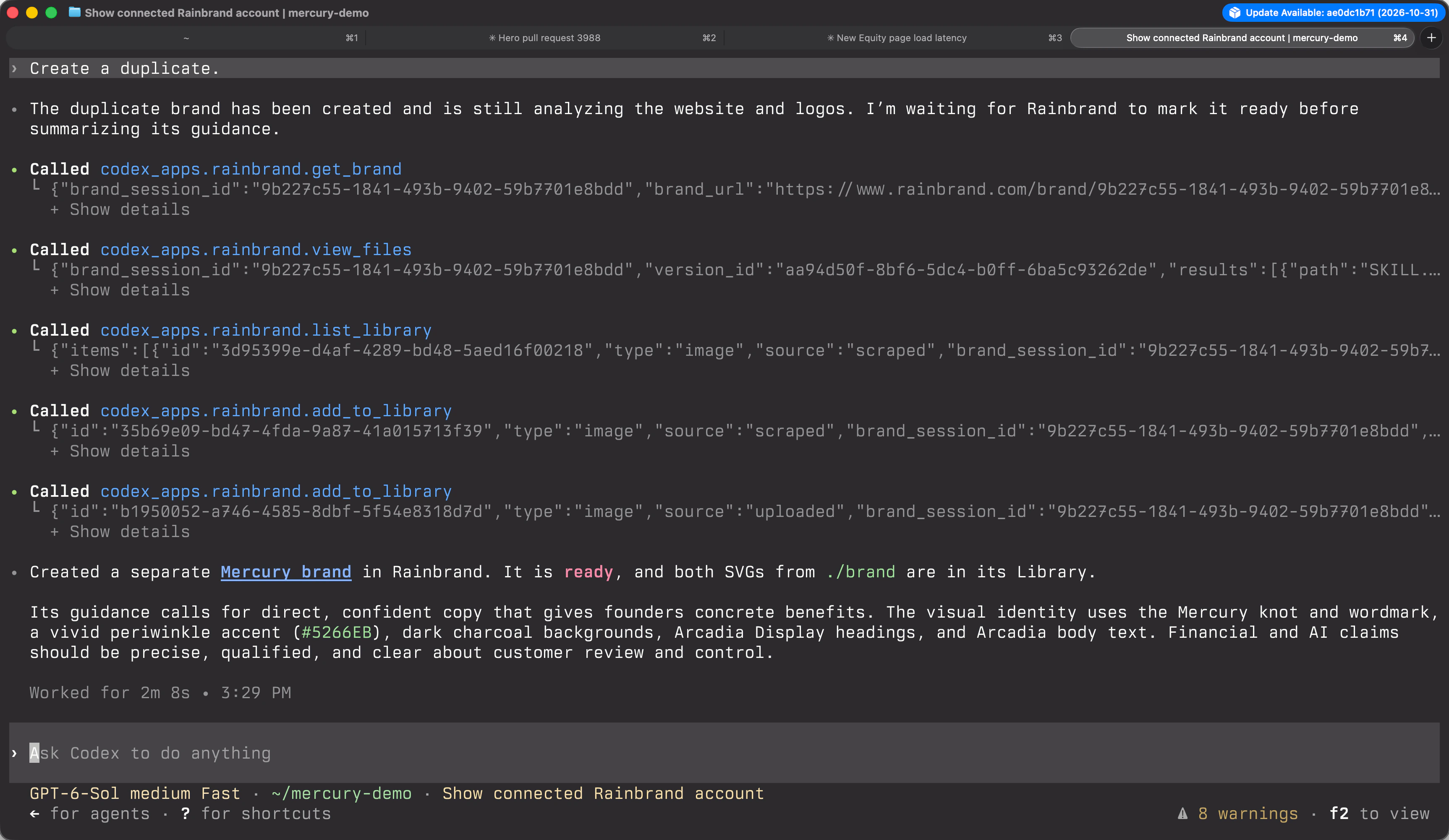Open a new terminal tab with the plus button
1449x840 pixels.
coord(1431,38)
